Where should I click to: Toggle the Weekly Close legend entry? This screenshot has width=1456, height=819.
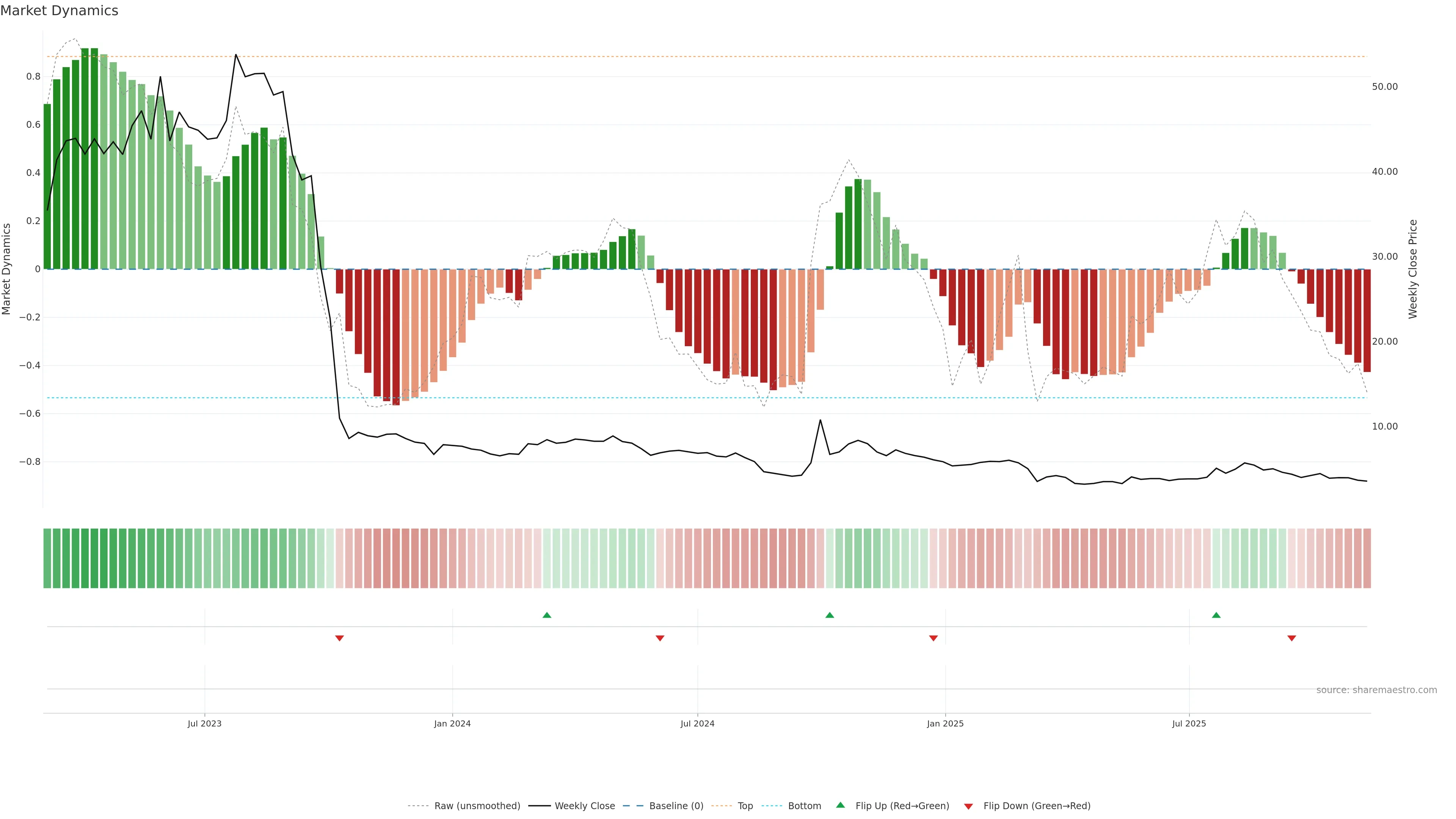584,806
